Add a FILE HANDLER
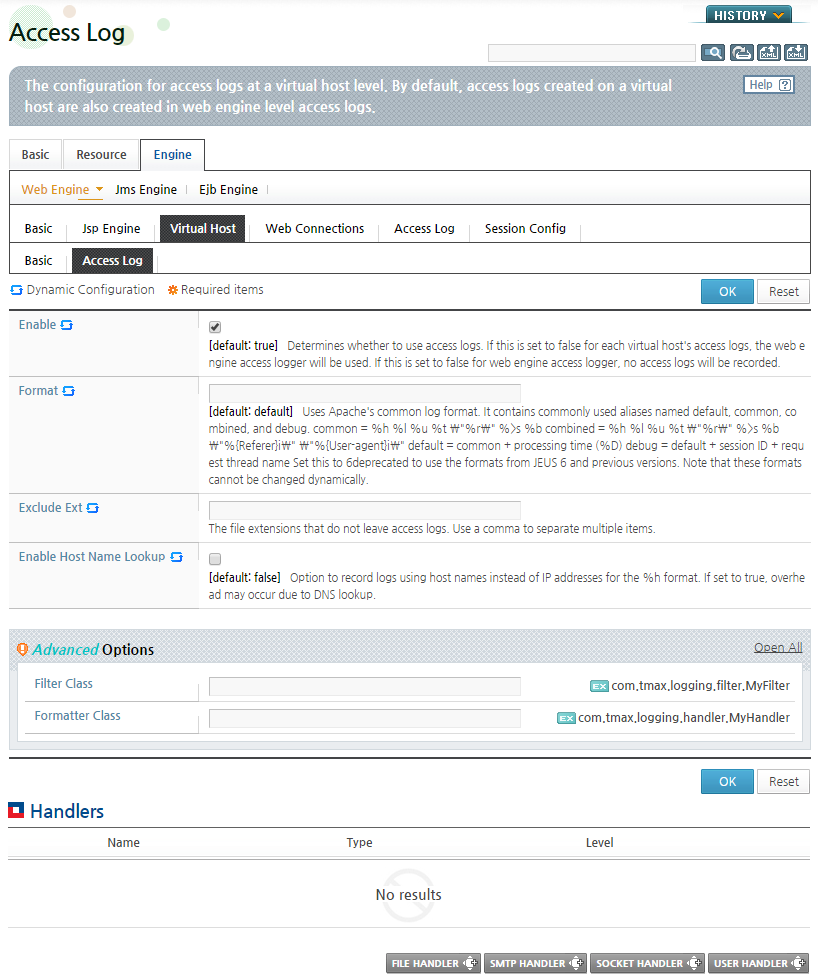 [432, 963]
